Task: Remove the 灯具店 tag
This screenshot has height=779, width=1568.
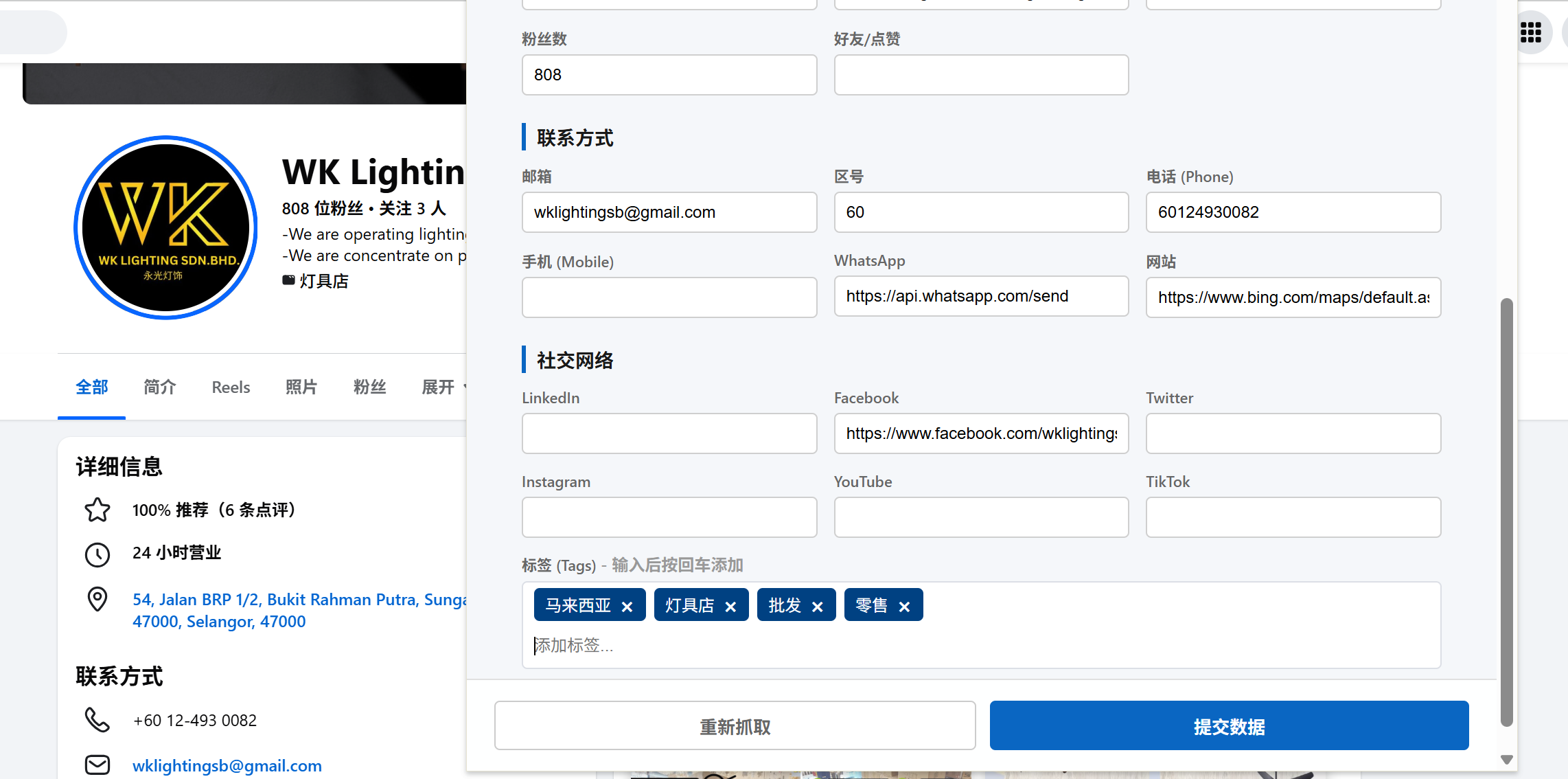Action: click(x=730, y=607)
